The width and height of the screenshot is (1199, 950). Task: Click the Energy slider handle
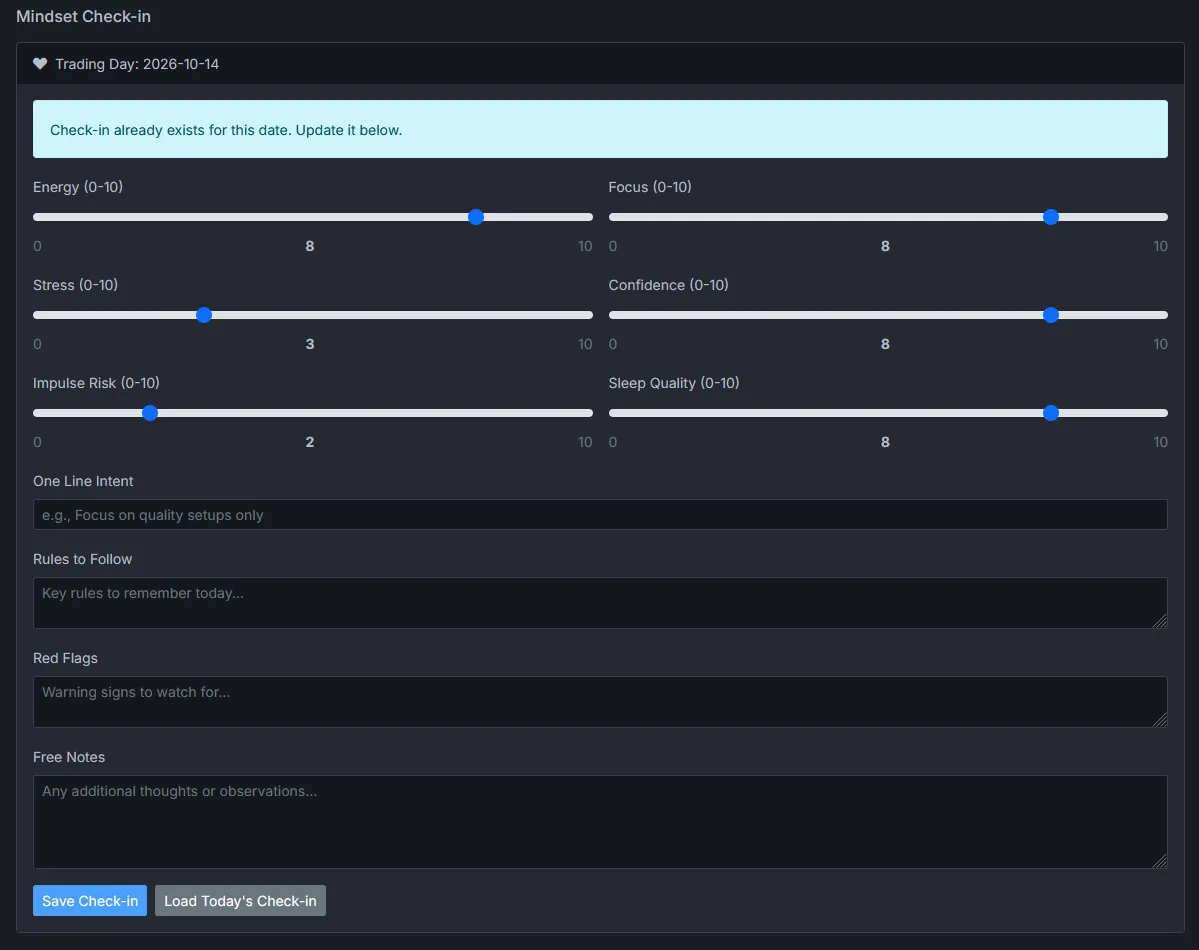click(476, 217)
